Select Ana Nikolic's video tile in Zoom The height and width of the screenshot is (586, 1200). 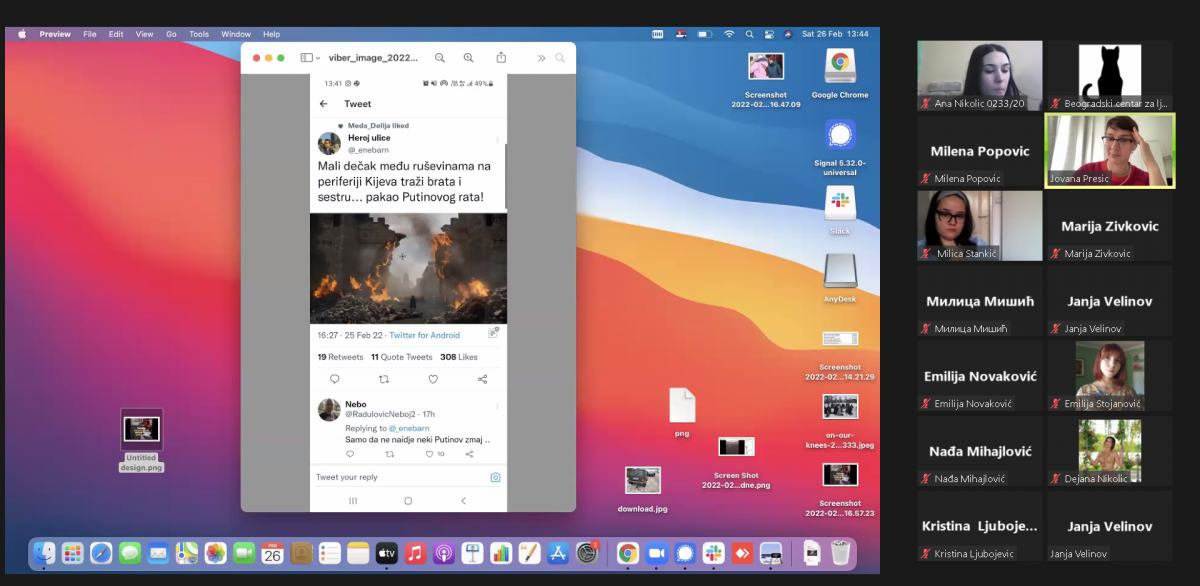[981, 76]
